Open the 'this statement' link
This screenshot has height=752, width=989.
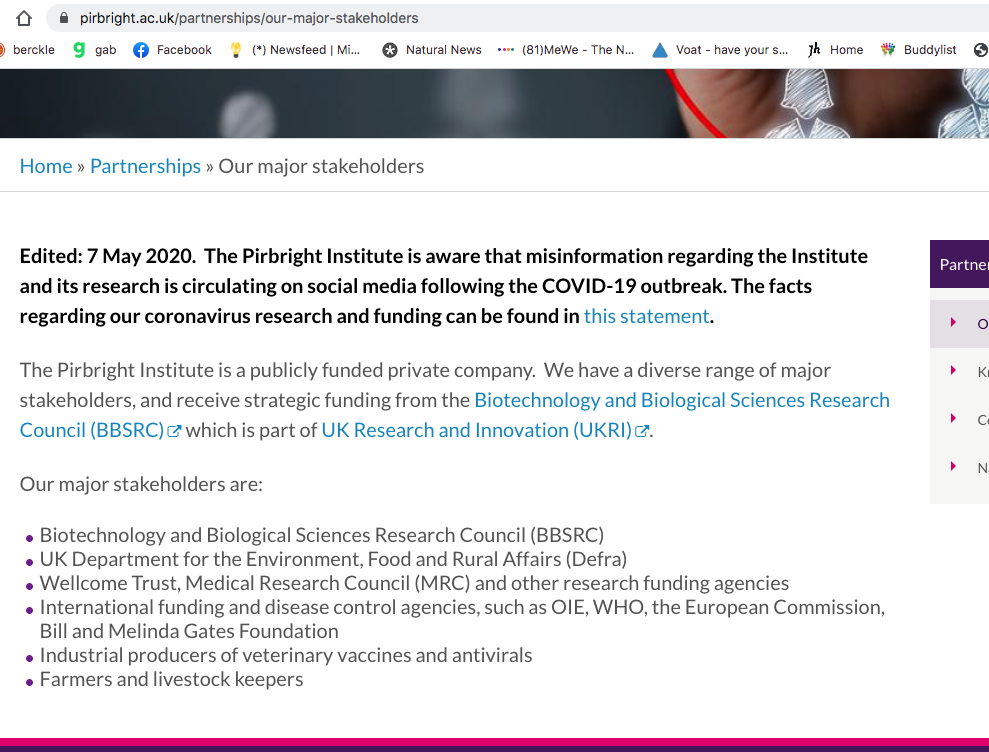point(647,316)
